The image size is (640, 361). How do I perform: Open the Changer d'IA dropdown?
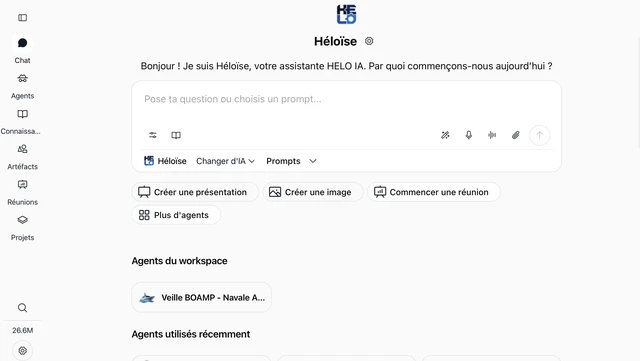click(x=225, y=161)
